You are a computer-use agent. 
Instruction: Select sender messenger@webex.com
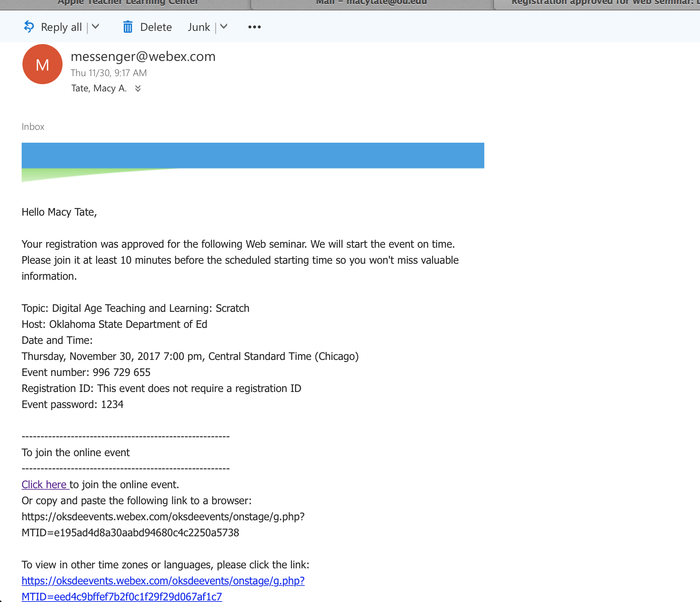tap(143, 57)
